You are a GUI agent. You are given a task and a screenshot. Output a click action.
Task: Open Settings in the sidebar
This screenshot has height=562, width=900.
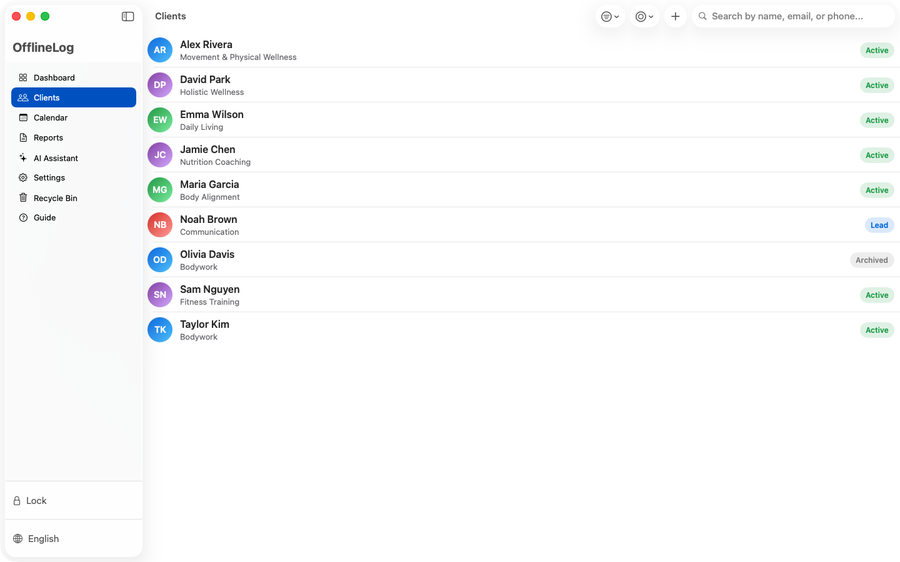pyautogui.click(x=73, y=178)
